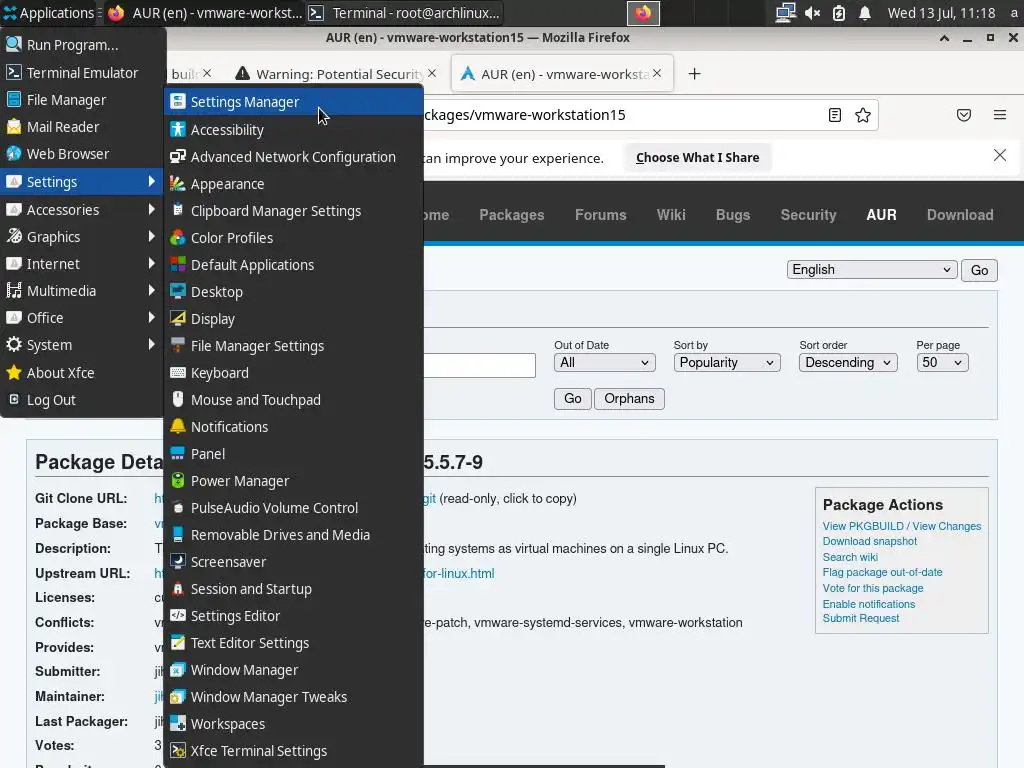Click the Color Profiles icon
This screenshot has height=768, width=1024.
178,238
